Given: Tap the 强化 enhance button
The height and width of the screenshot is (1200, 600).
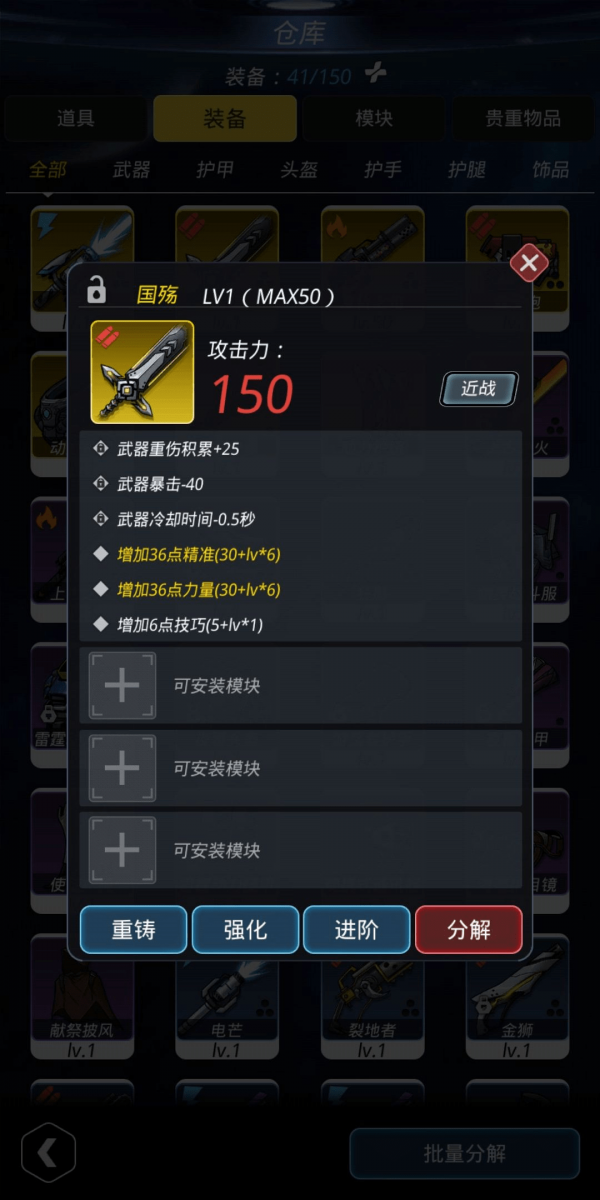Looking at the screenshot, I should pos(245,929).
